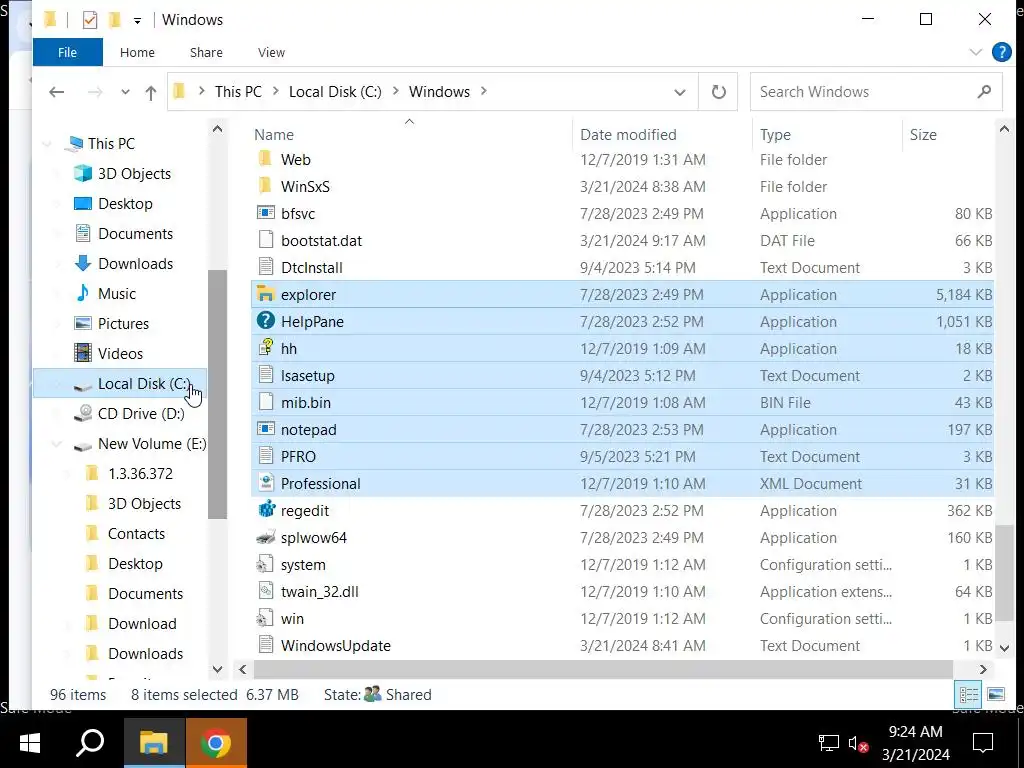Open the File tab

pos(67,52)
